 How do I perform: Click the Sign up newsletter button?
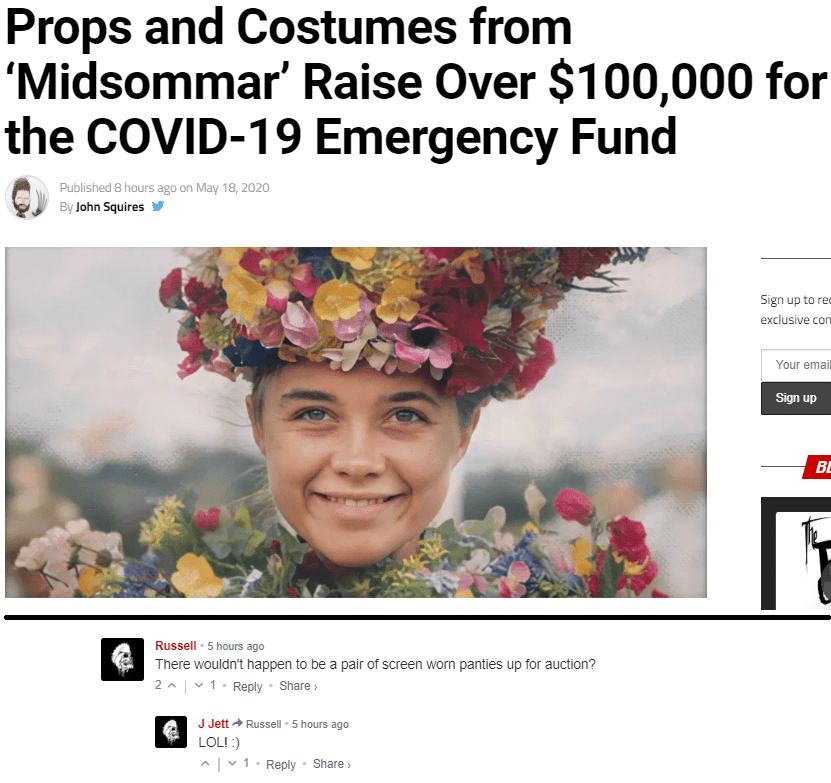(795, 398)
